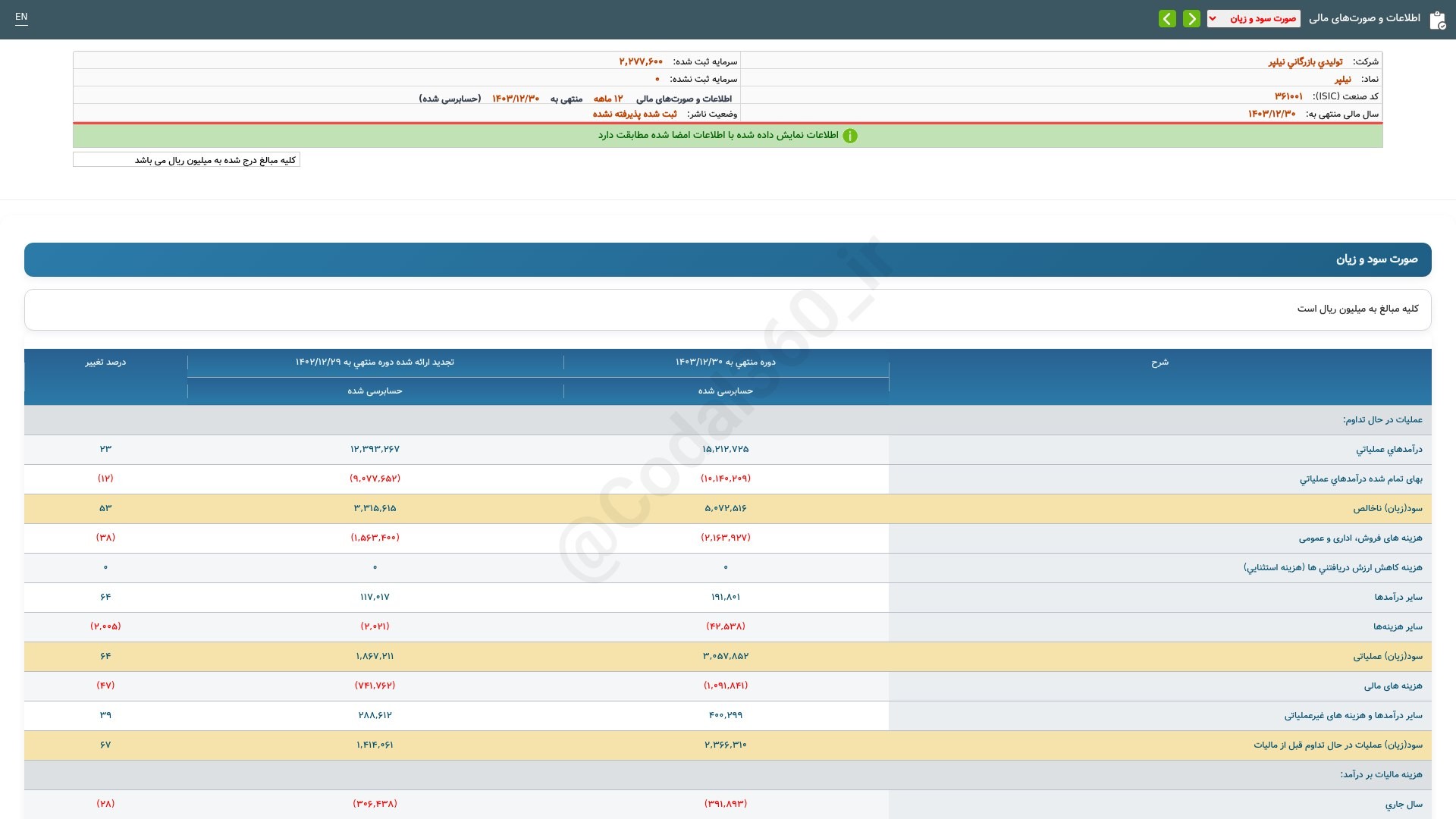
Task: Click the value (۲,۱۶۳,۹۲۷) expense figure
Action: coord(726,538)
